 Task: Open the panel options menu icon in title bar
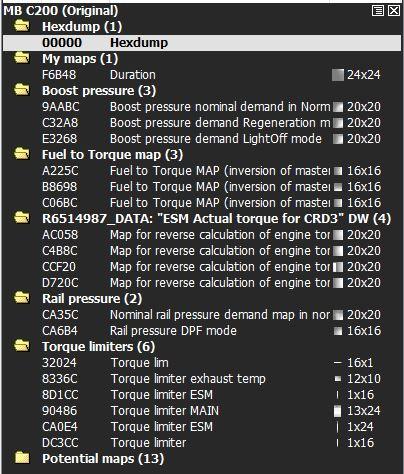[377, 11]
